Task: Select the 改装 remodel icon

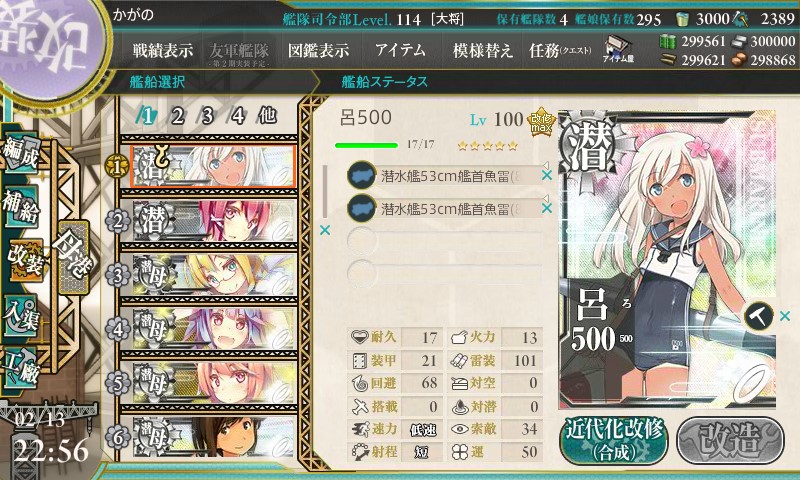Action: click(x=24, y=260)
